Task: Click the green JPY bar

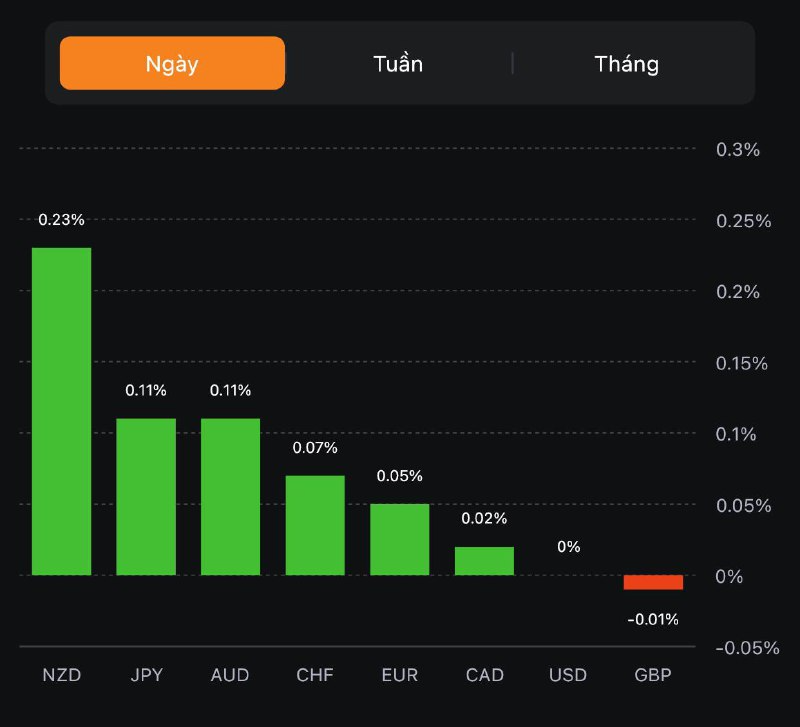Action: point(146,497)
